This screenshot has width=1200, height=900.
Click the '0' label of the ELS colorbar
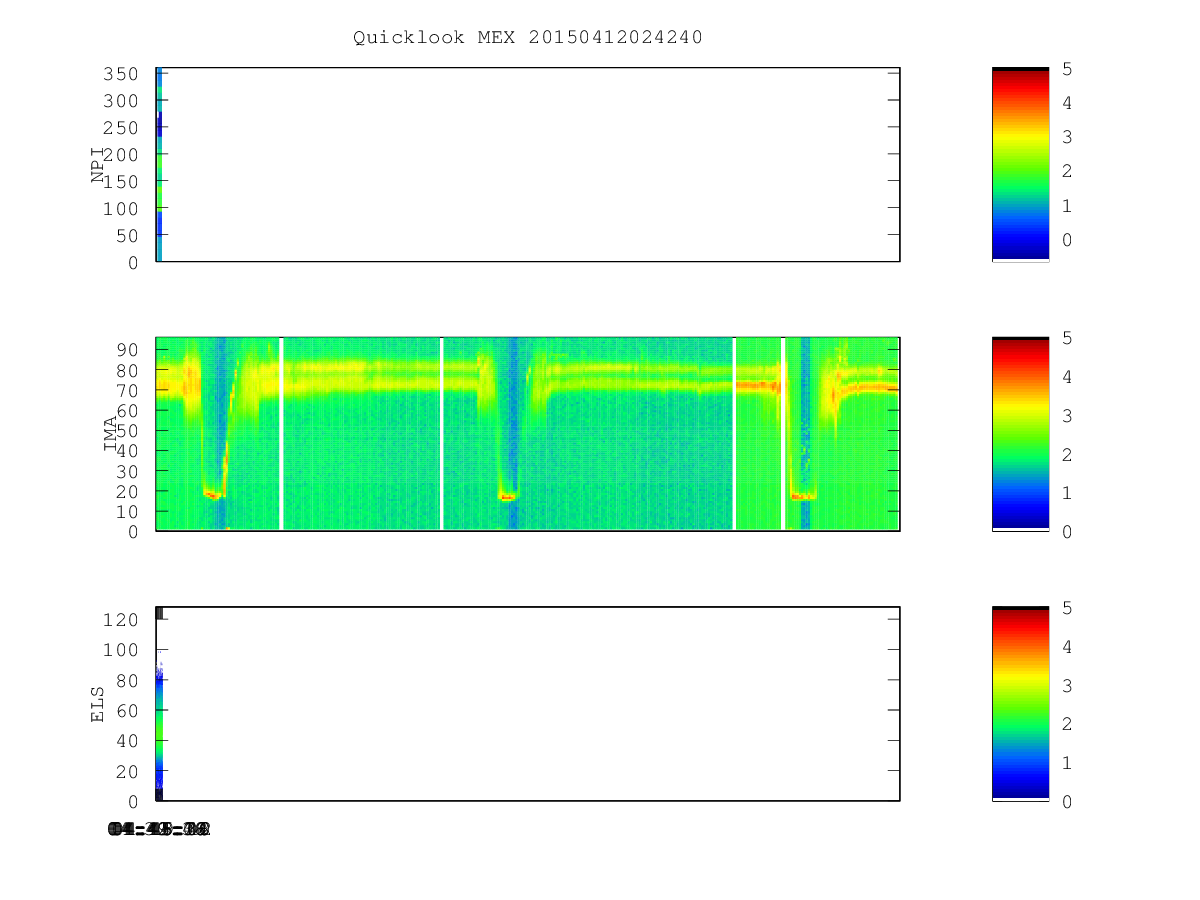[1067, 802]
